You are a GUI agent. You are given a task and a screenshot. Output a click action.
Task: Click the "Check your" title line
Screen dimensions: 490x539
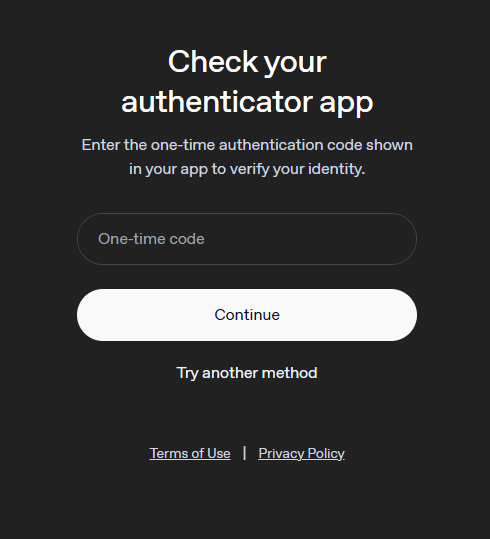click(247, 62)
